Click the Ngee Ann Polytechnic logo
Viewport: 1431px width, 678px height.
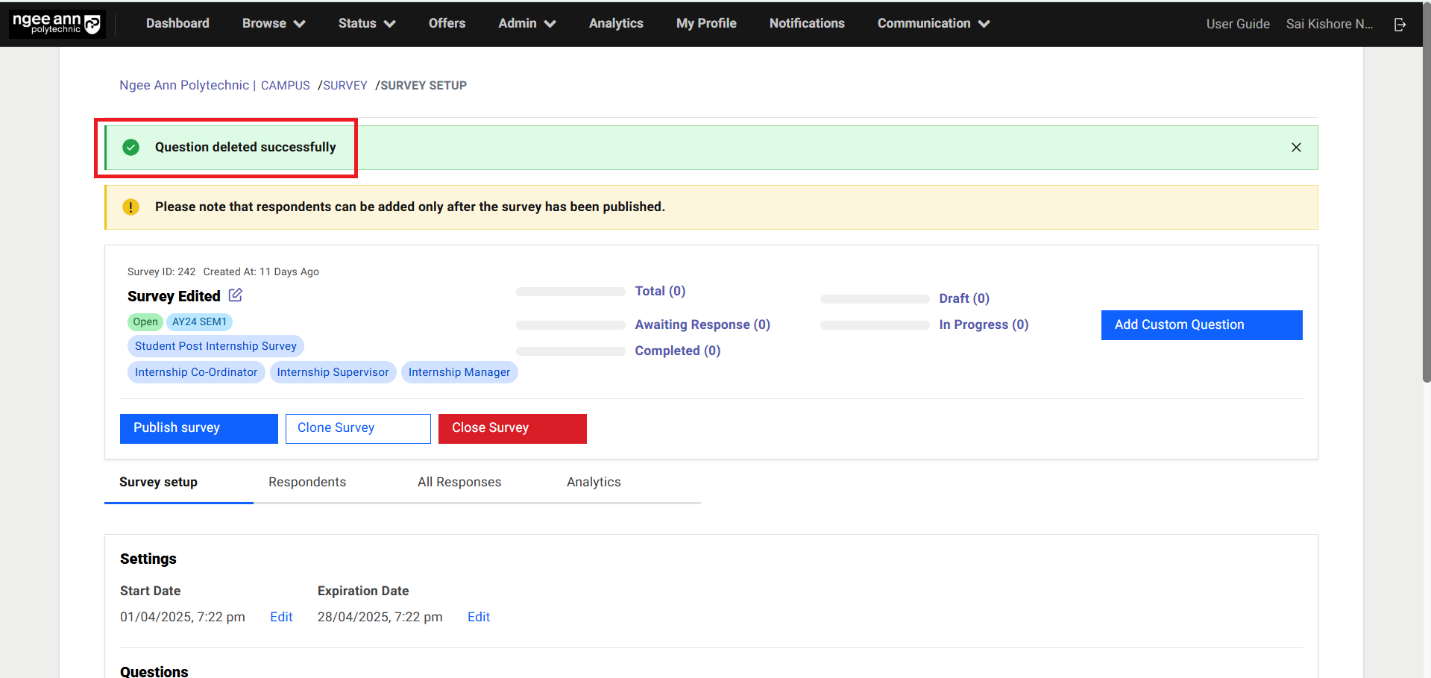coord(57,24)
